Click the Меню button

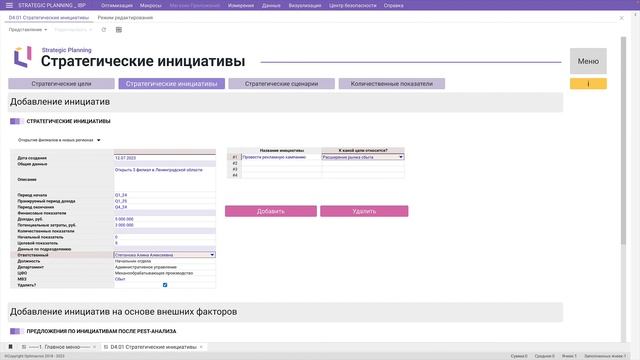[588, 61]
